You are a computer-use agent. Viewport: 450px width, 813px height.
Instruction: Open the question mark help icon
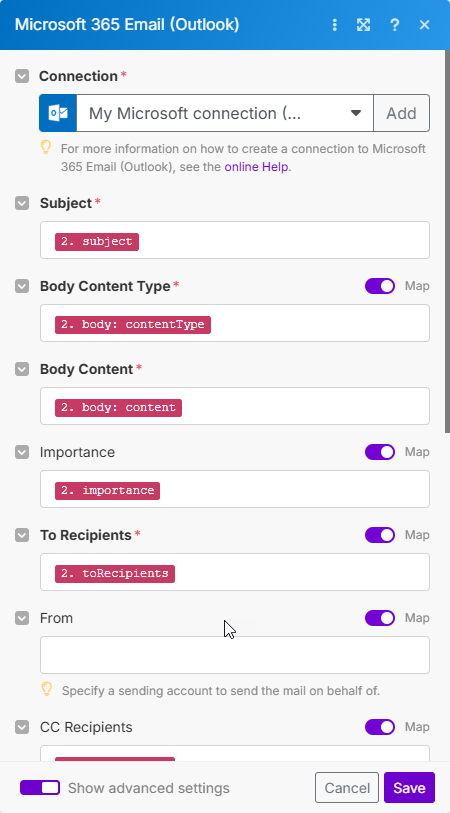coord(395,24)
